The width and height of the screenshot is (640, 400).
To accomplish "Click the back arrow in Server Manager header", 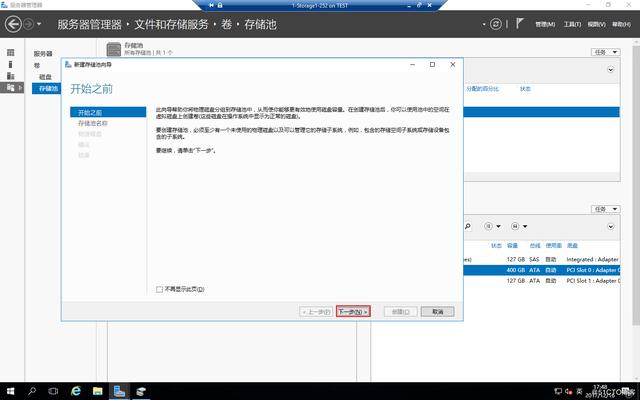I will point(13,24).
